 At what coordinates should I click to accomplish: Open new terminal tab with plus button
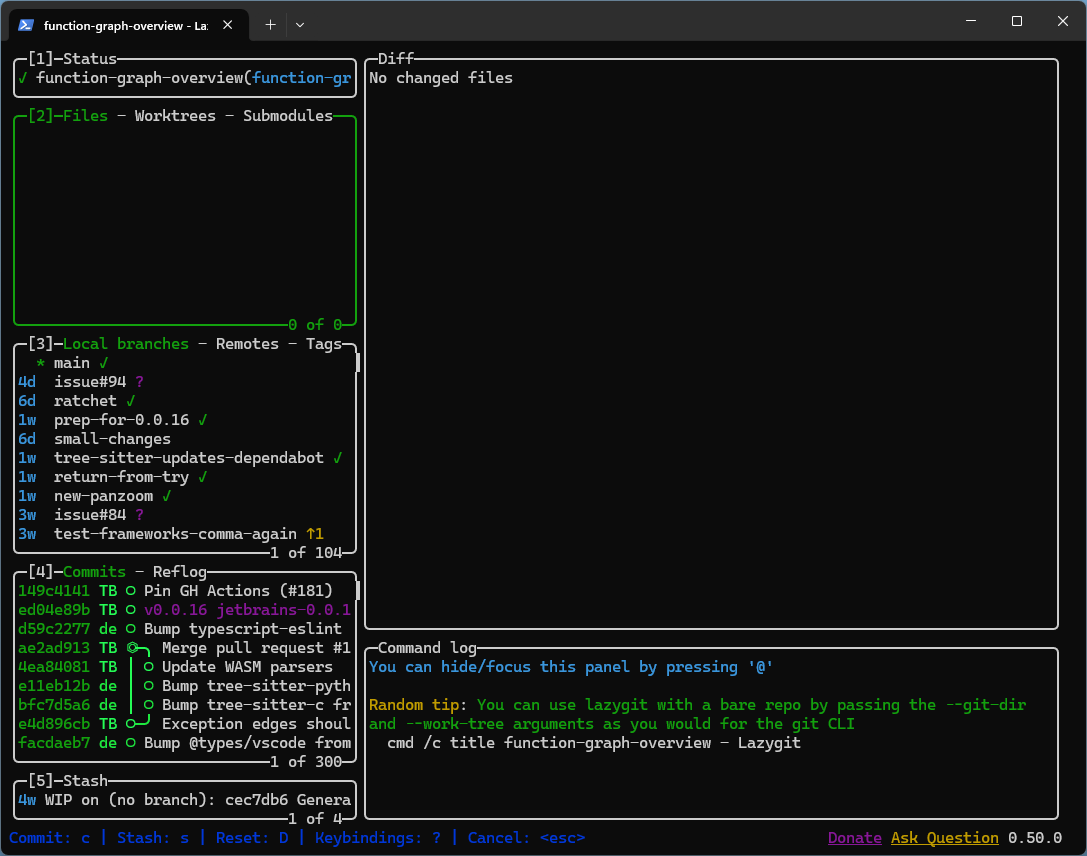coord(270,25)
